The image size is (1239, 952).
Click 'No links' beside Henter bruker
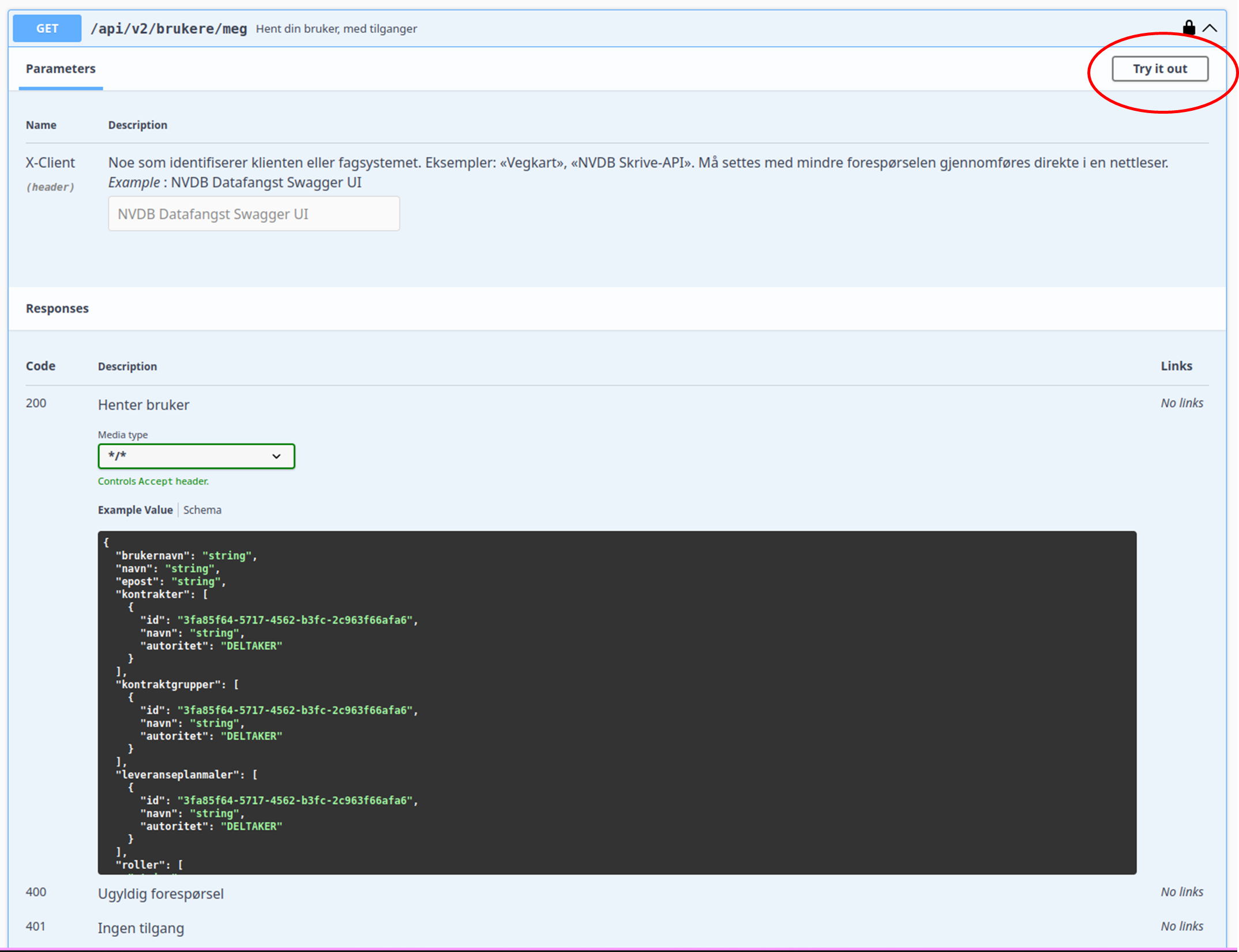(x=1182, y=403)
